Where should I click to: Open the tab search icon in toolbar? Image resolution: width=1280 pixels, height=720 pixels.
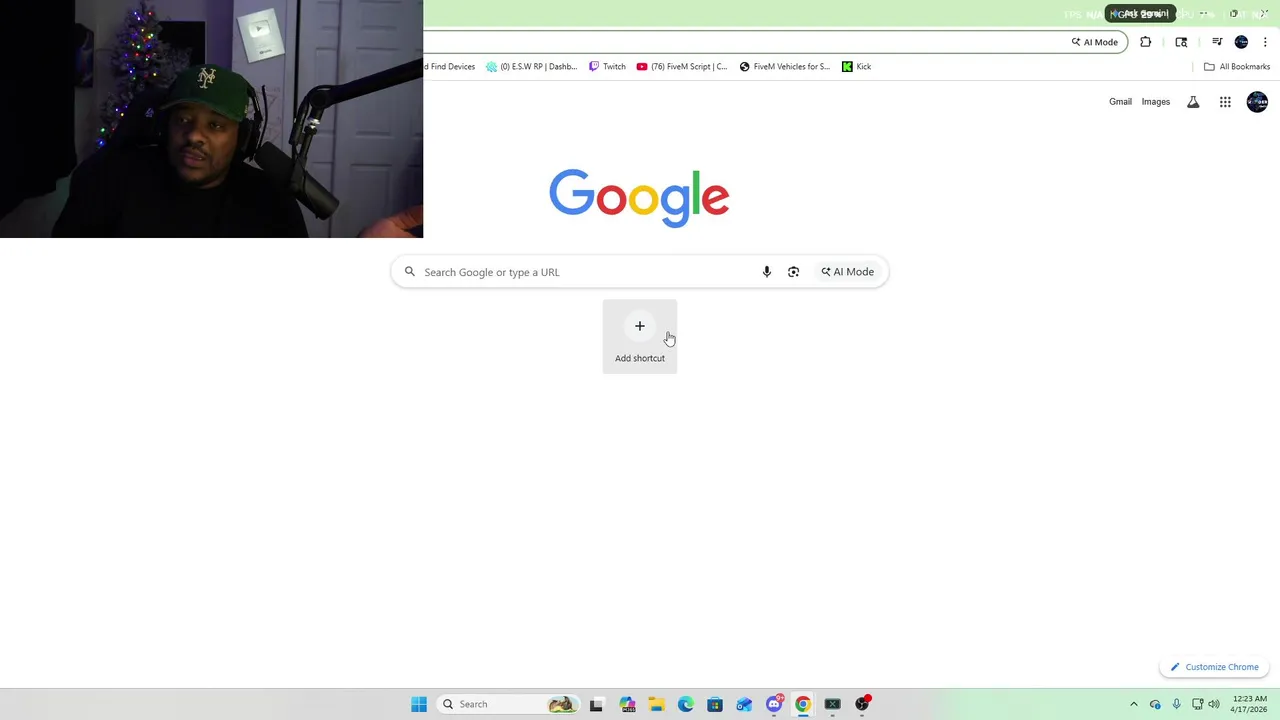click(x=1181, y=42)
